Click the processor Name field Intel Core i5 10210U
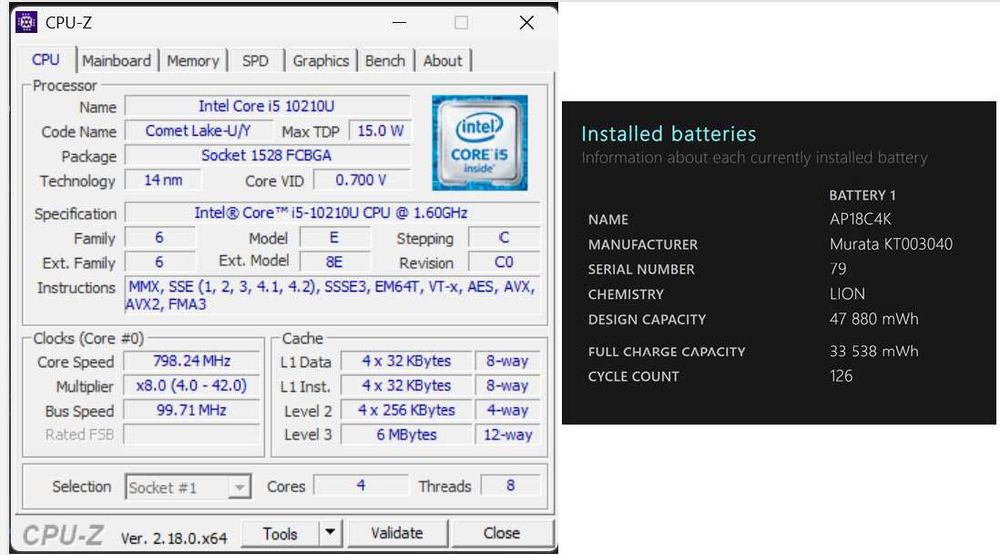Image resolution: width=1000 pixels, height=555 pixels. 267,106
